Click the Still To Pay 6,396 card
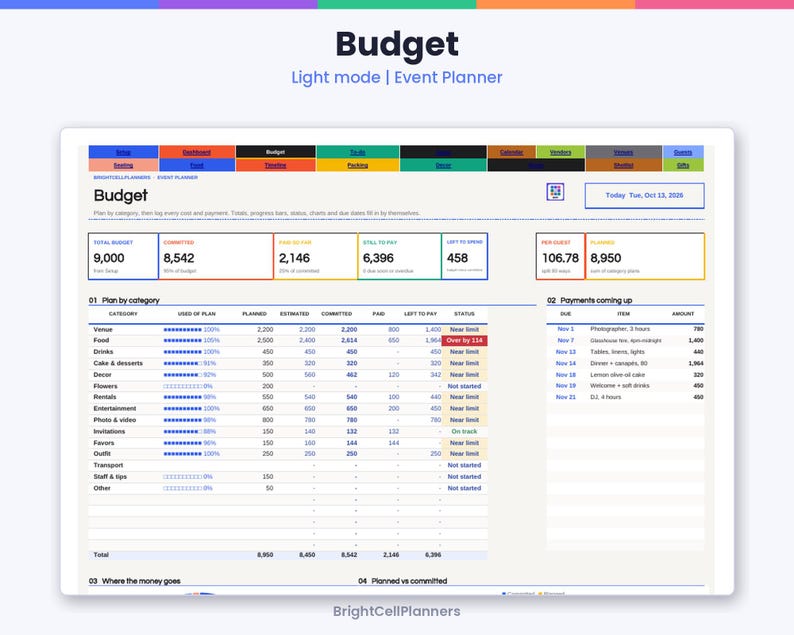The height and width of the screenshot is (635, 794). click(x=400, y=256)
